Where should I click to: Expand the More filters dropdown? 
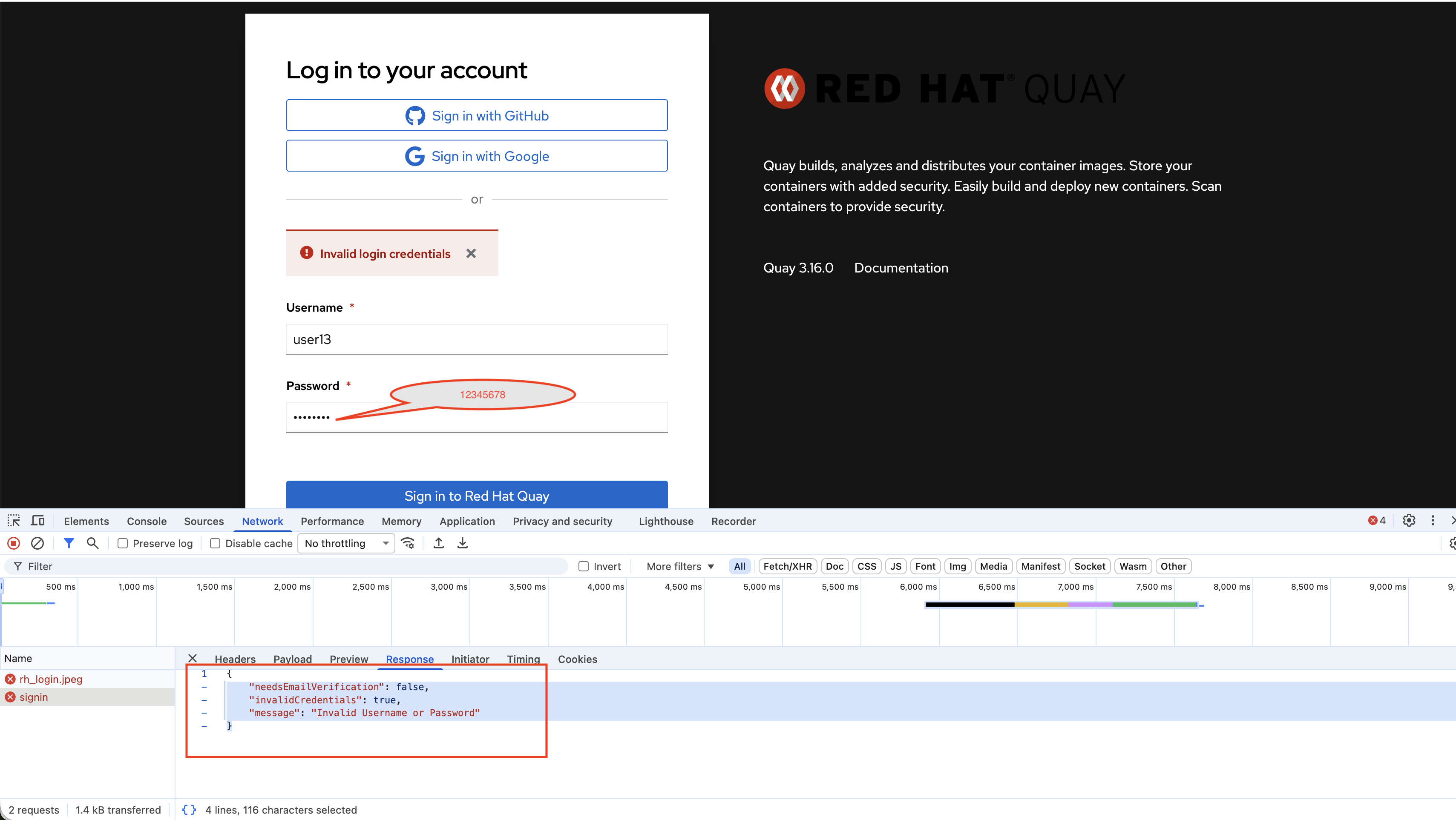point(680,566)
